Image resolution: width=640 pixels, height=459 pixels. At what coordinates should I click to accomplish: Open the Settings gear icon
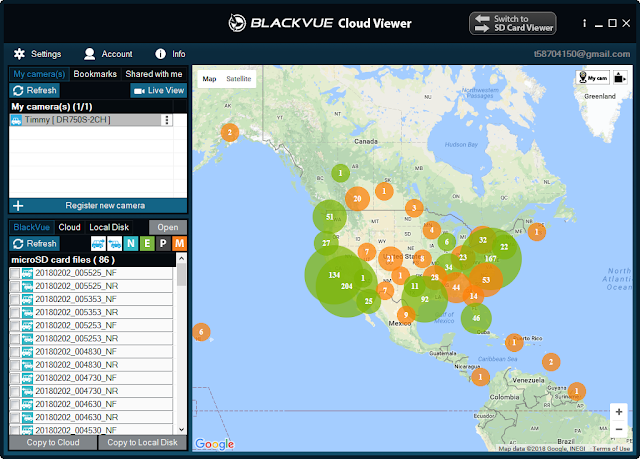pos(19,54)
